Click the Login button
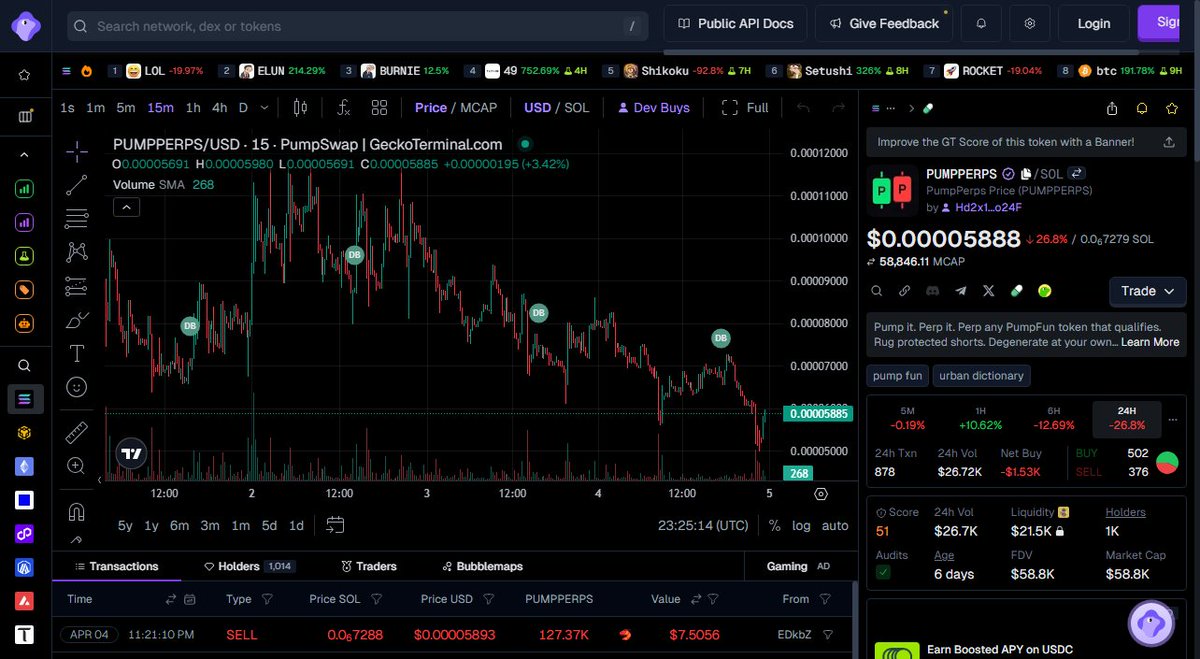1200x659 pixels. [x=1093, y=23]
